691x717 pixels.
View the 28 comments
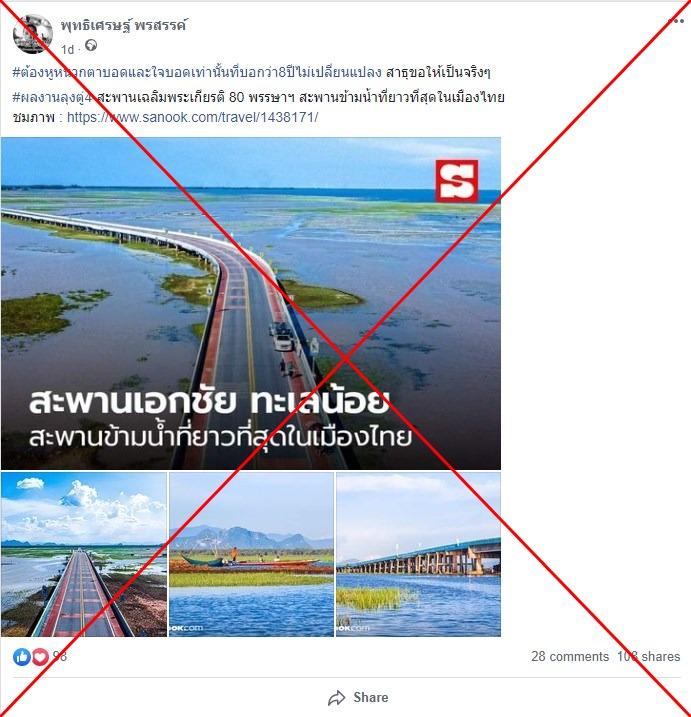570,656
